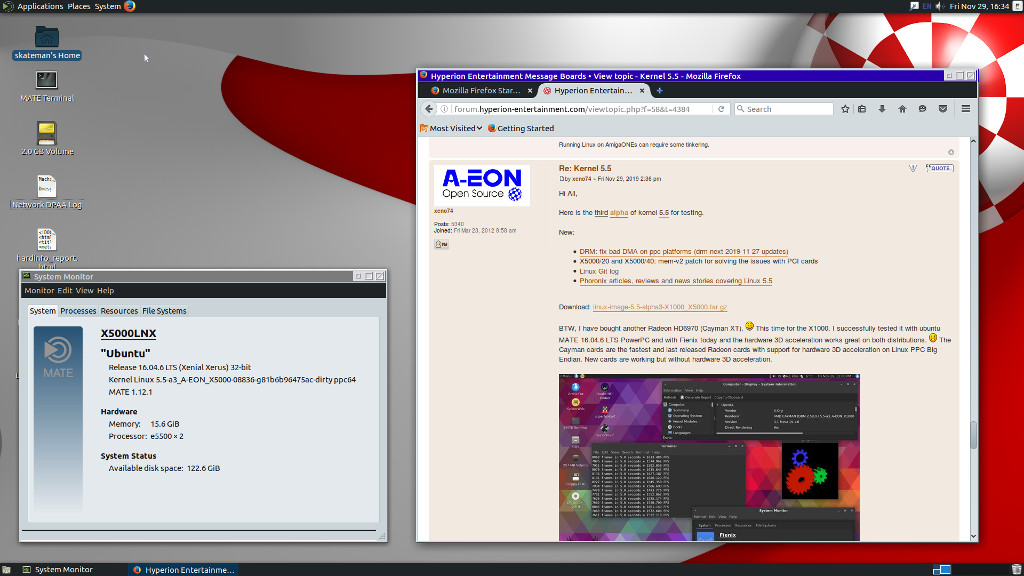This screenshot has height=576, width=1024.
Task: Open the Phoronix articles link
Action: coord(676,281)
